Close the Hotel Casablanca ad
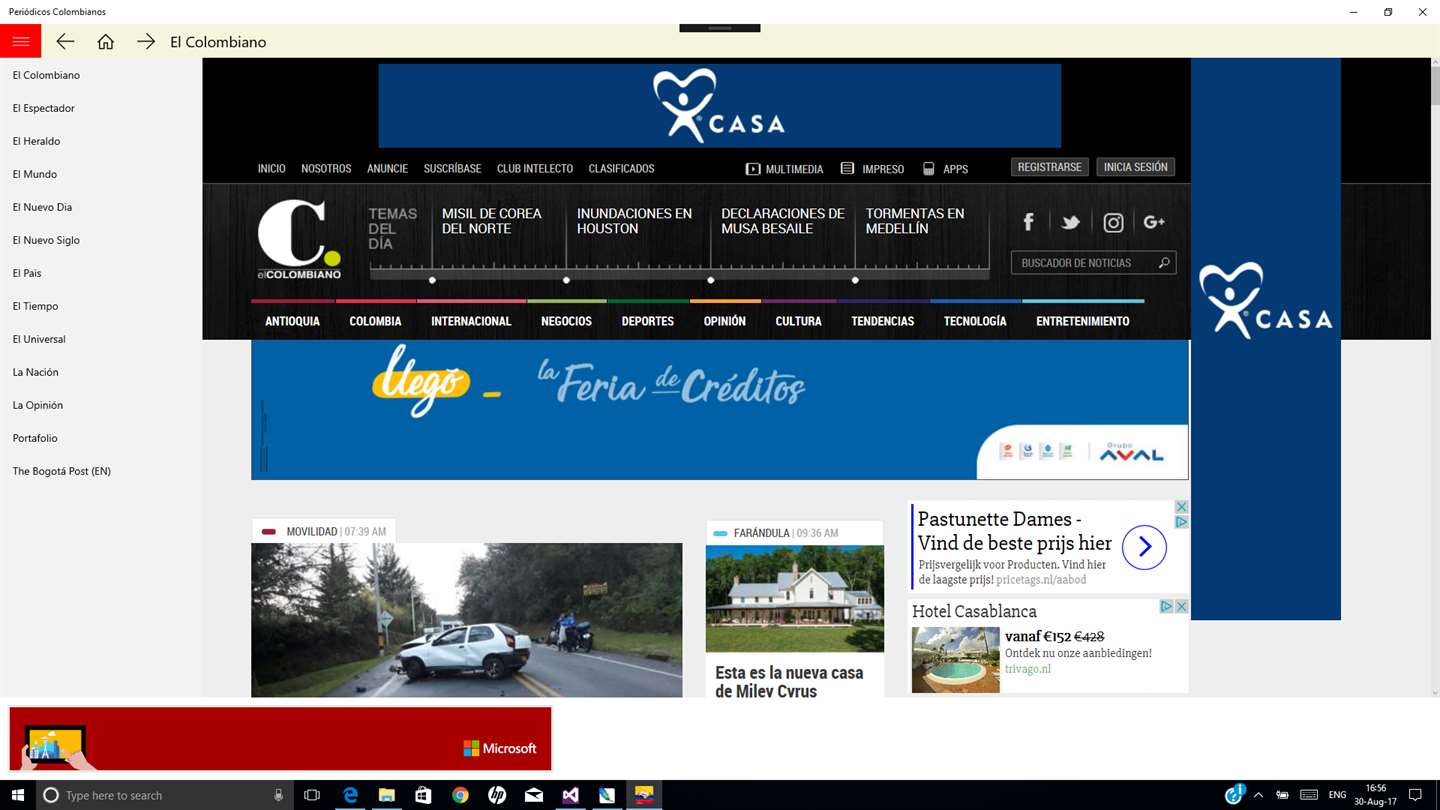 (1181, 606)
